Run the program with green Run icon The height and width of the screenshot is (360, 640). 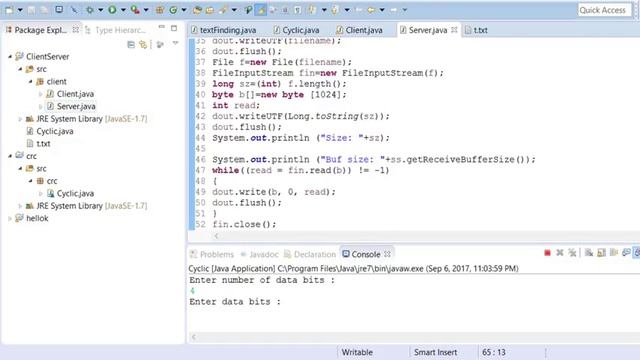(x=112, y=10)
